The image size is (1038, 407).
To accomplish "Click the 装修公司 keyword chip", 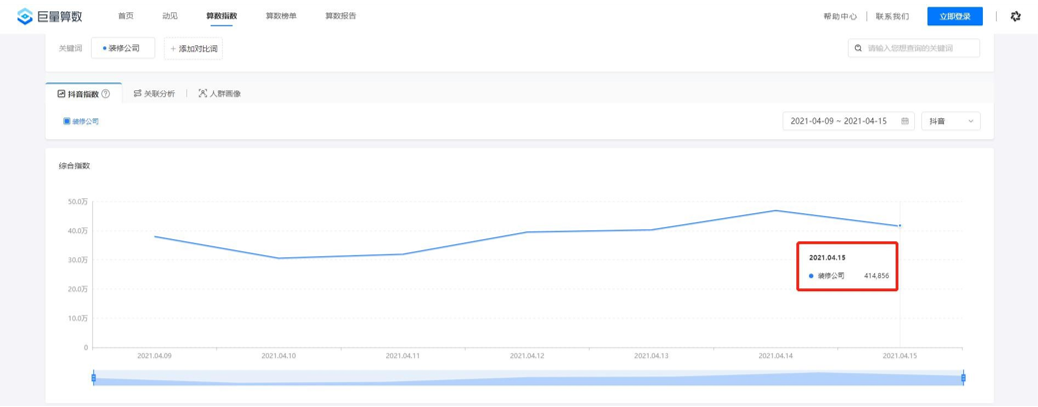I will [123, 48].
